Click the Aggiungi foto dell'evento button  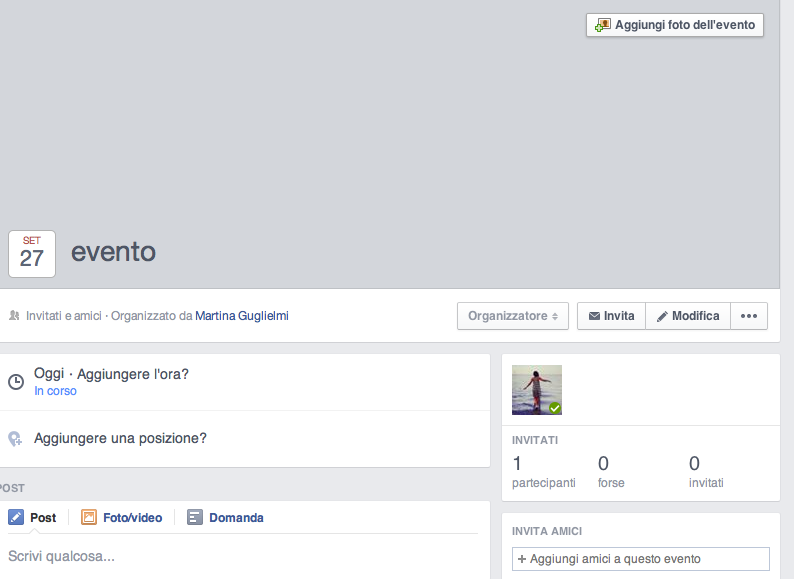click(675, 24)
